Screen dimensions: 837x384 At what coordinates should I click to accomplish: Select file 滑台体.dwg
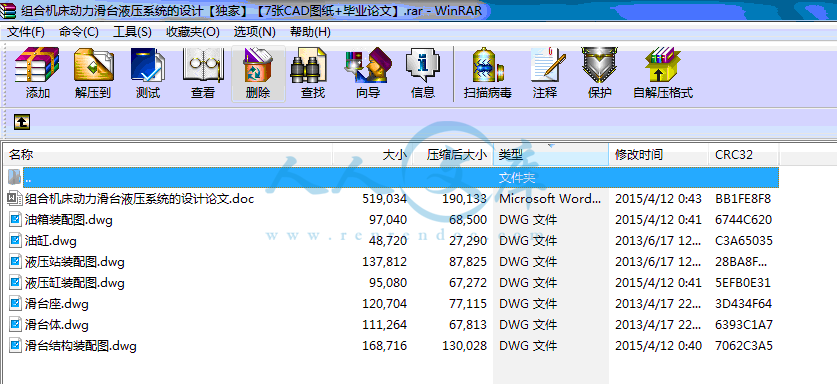[57, 325]
